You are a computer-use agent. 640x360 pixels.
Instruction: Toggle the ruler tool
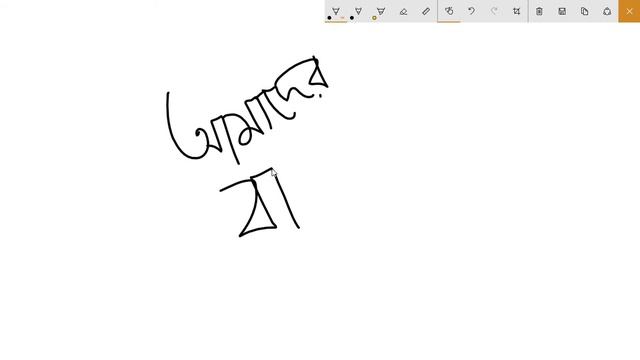pos(426,11)
